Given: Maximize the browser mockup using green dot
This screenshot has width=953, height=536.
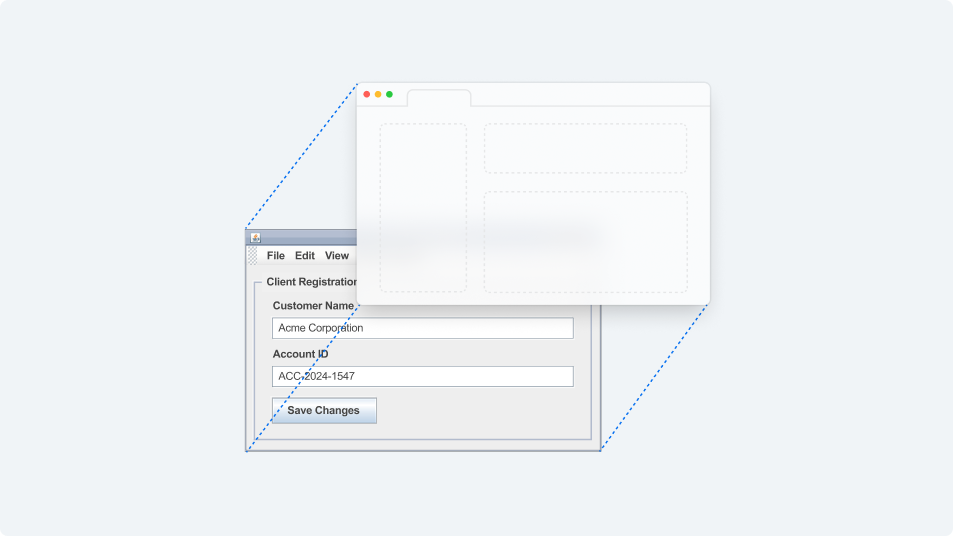Looking at the screenshot, I should [390, 94].
